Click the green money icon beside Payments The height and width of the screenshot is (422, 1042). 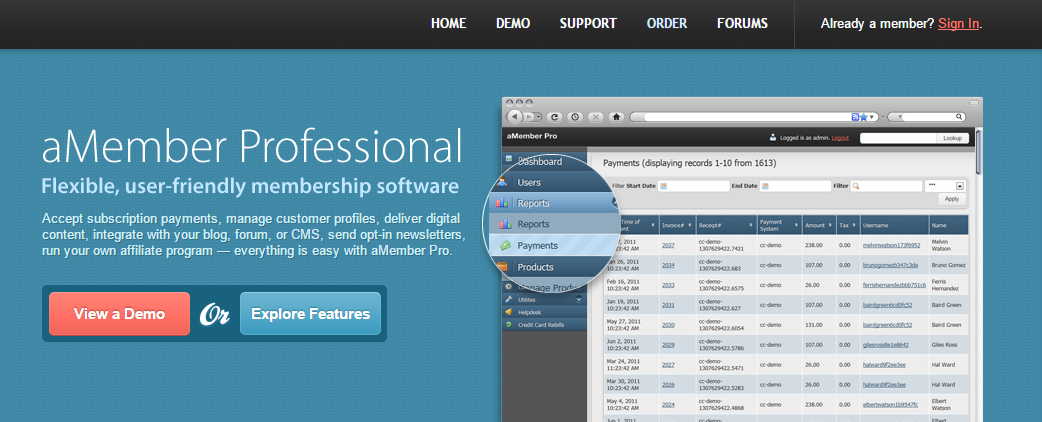click(x=505, y=245)
